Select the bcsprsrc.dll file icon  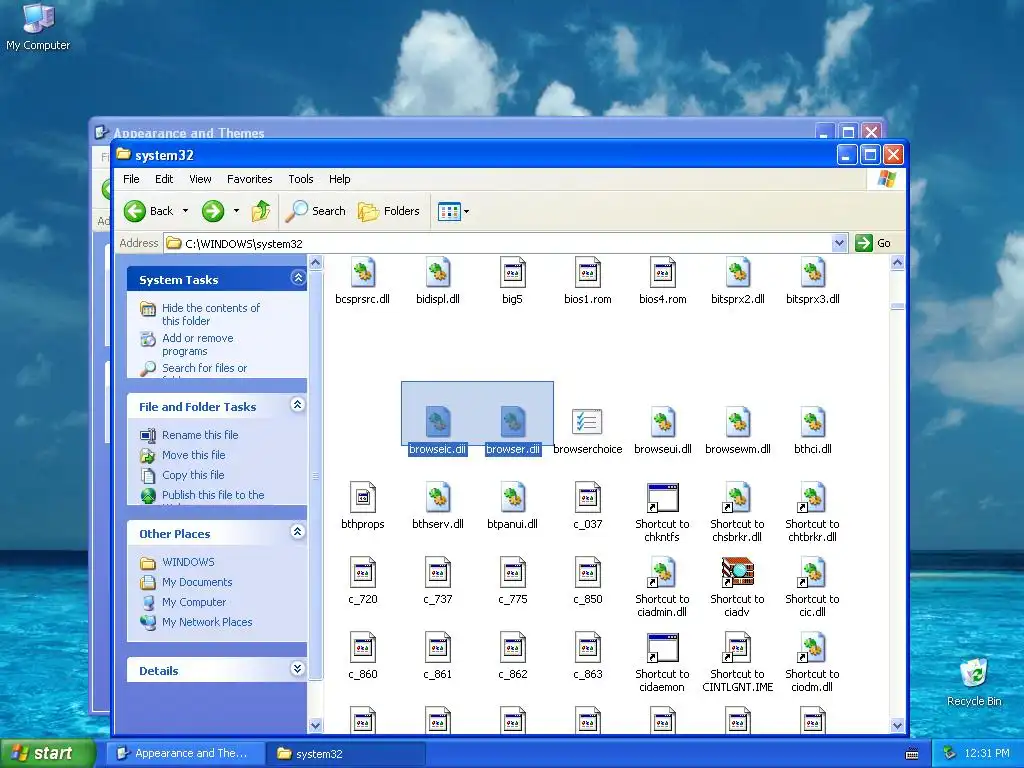pyautogui.click(x=362, y=272)
